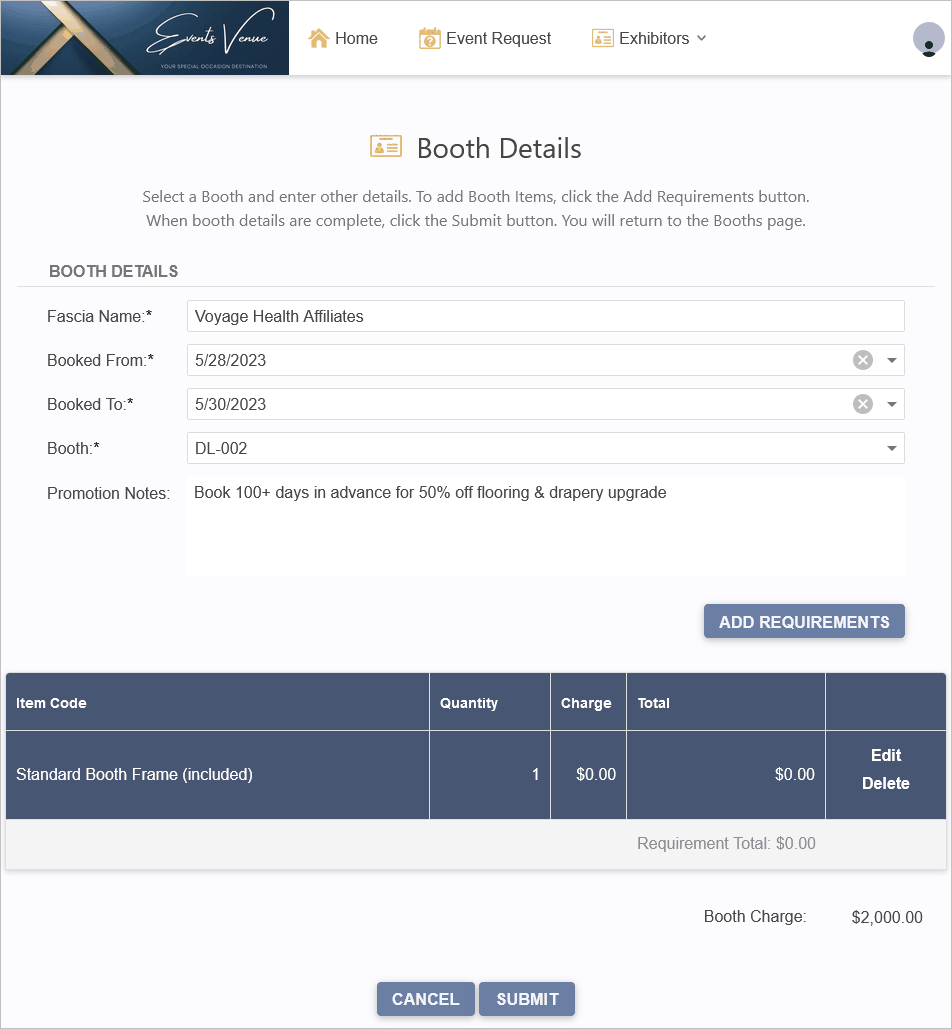Image resolution: width=952 pixels, height=1029 pixels.
Task: Go to the Home menu item
Action: (x=343, y=38)
